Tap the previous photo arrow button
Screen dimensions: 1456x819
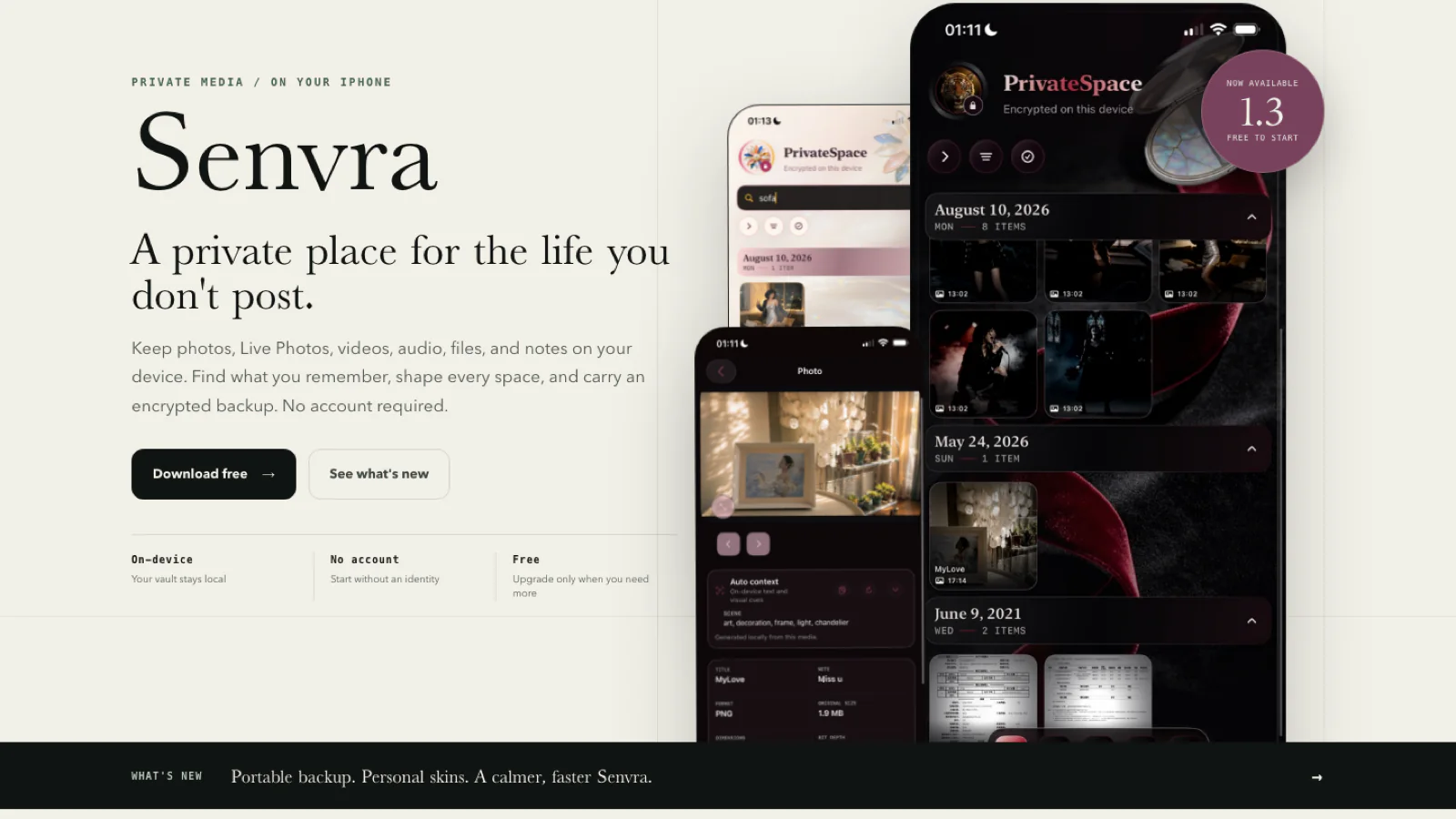click(728, 543)
